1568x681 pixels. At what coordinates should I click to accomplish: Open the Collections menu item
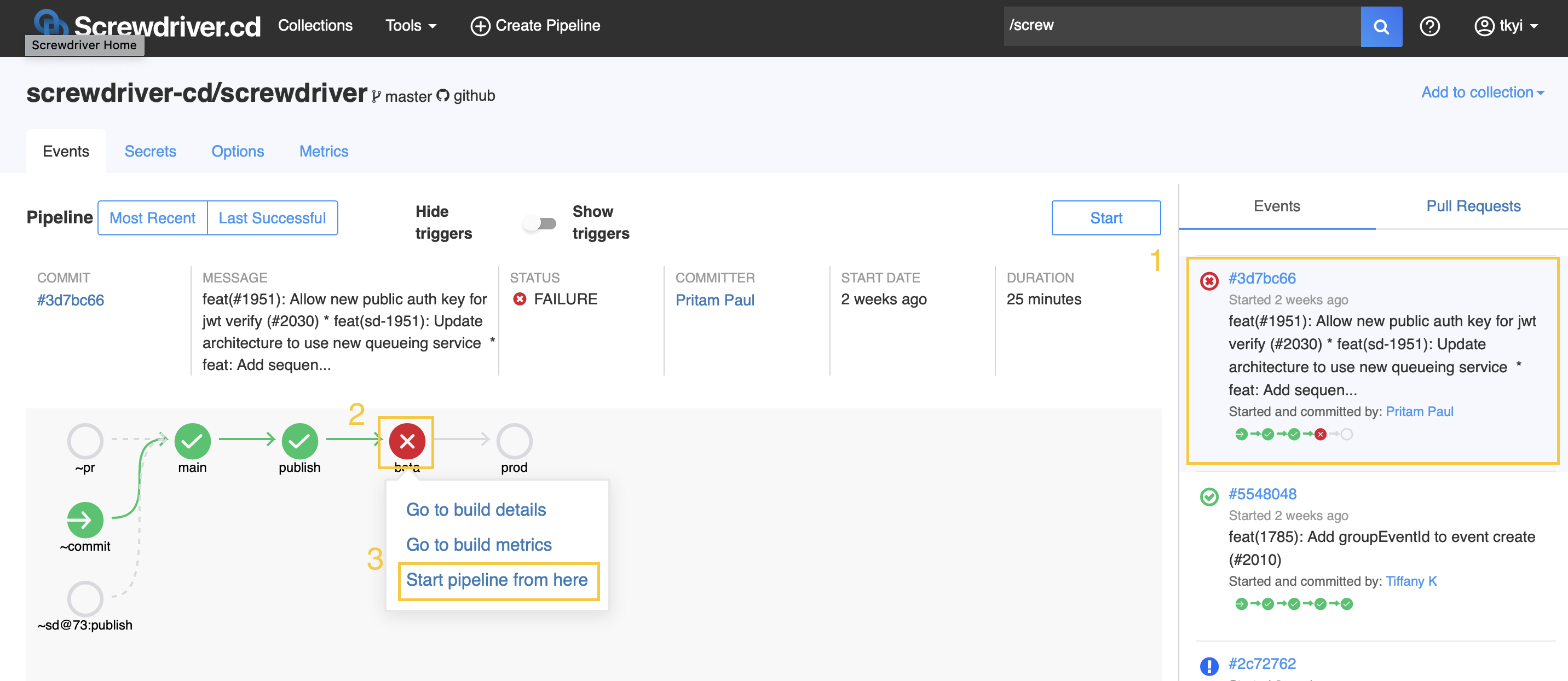pos(315,26)
